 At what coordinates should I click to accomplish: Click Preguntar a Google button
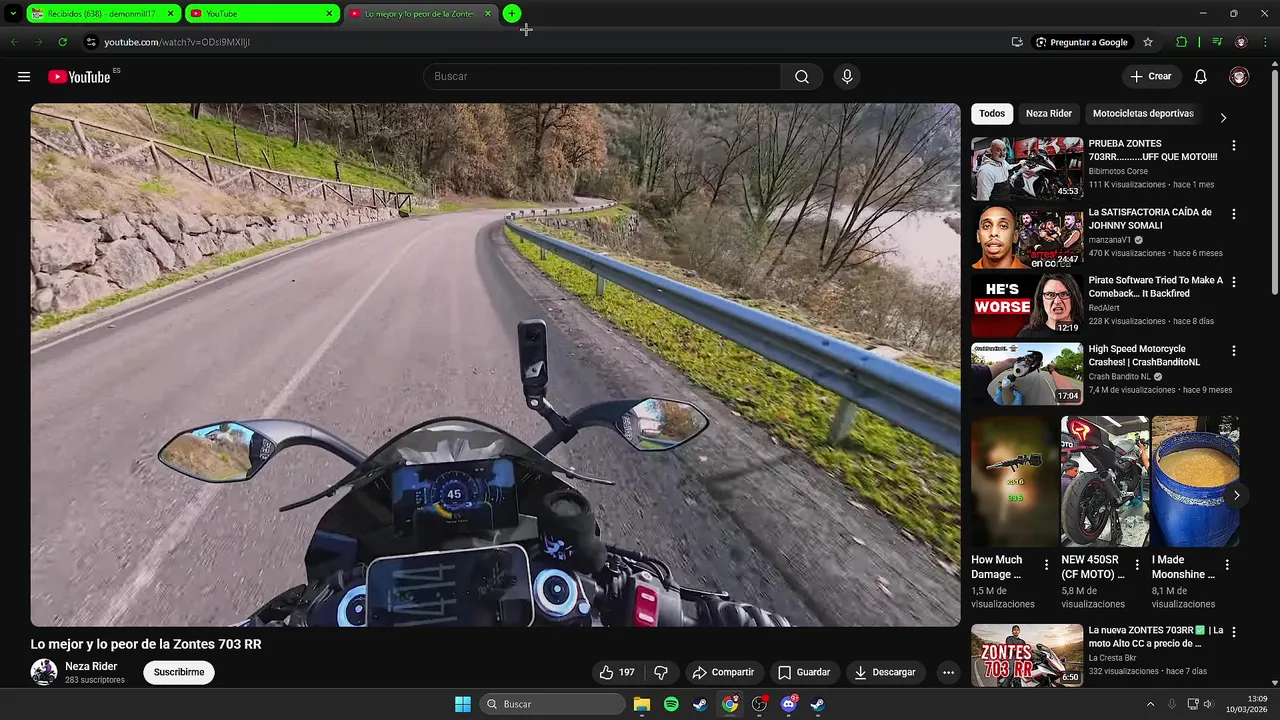tap(1081, 42)
